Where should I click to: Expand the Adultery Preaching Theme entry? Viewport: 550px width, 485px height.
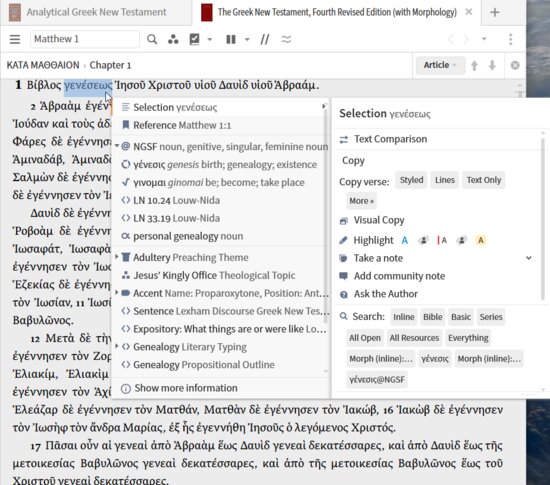tap(116, 257)
